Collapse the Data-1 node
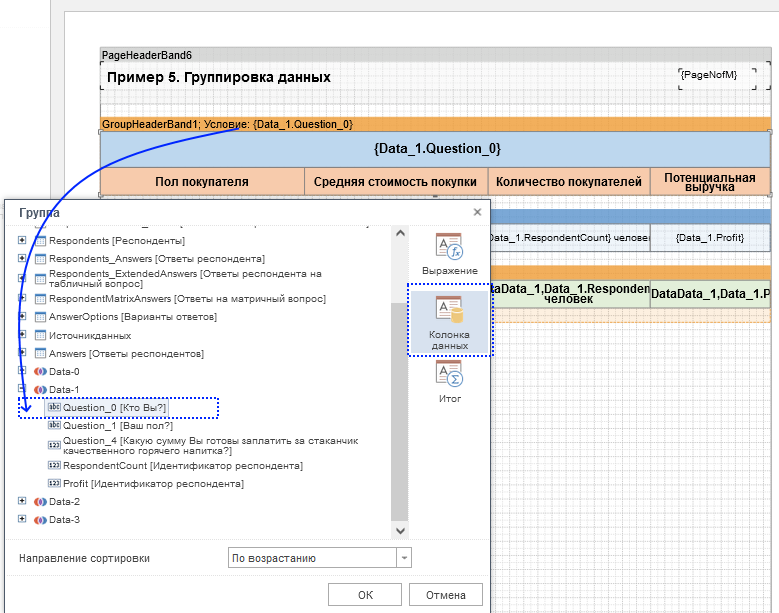 pos(23,390)
